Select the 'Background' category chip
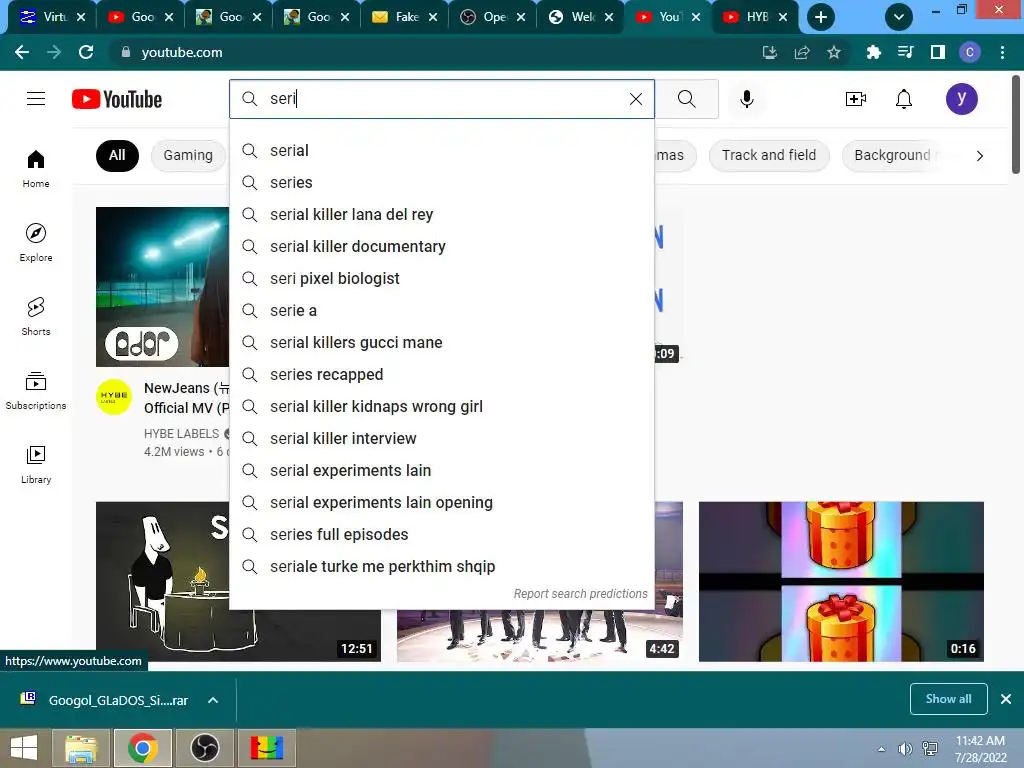1024x768 pixels. tap(892, 155)
